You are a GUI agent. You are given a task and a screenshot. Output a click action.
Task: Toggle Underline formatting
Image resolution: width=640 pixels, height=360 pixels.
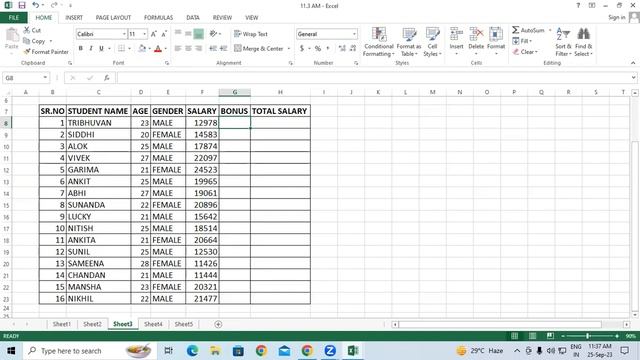pos(101,48)
